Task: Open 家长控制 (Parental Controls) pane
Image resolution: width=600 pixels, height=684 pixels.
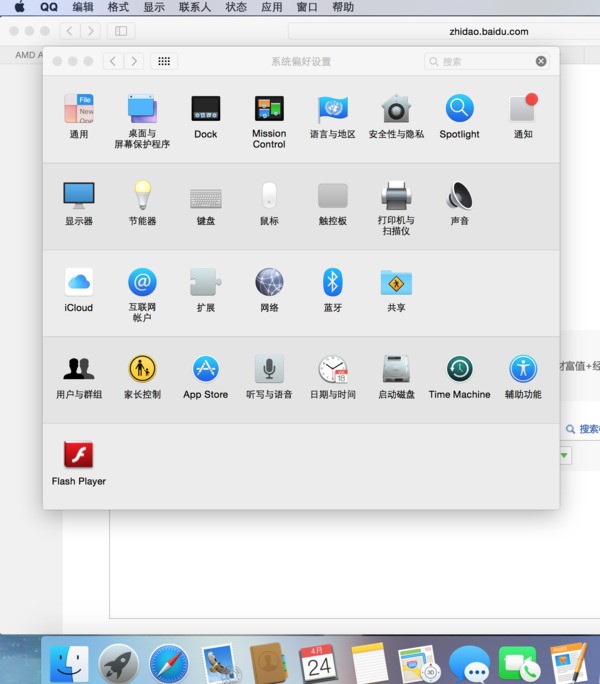Action: 142,376
